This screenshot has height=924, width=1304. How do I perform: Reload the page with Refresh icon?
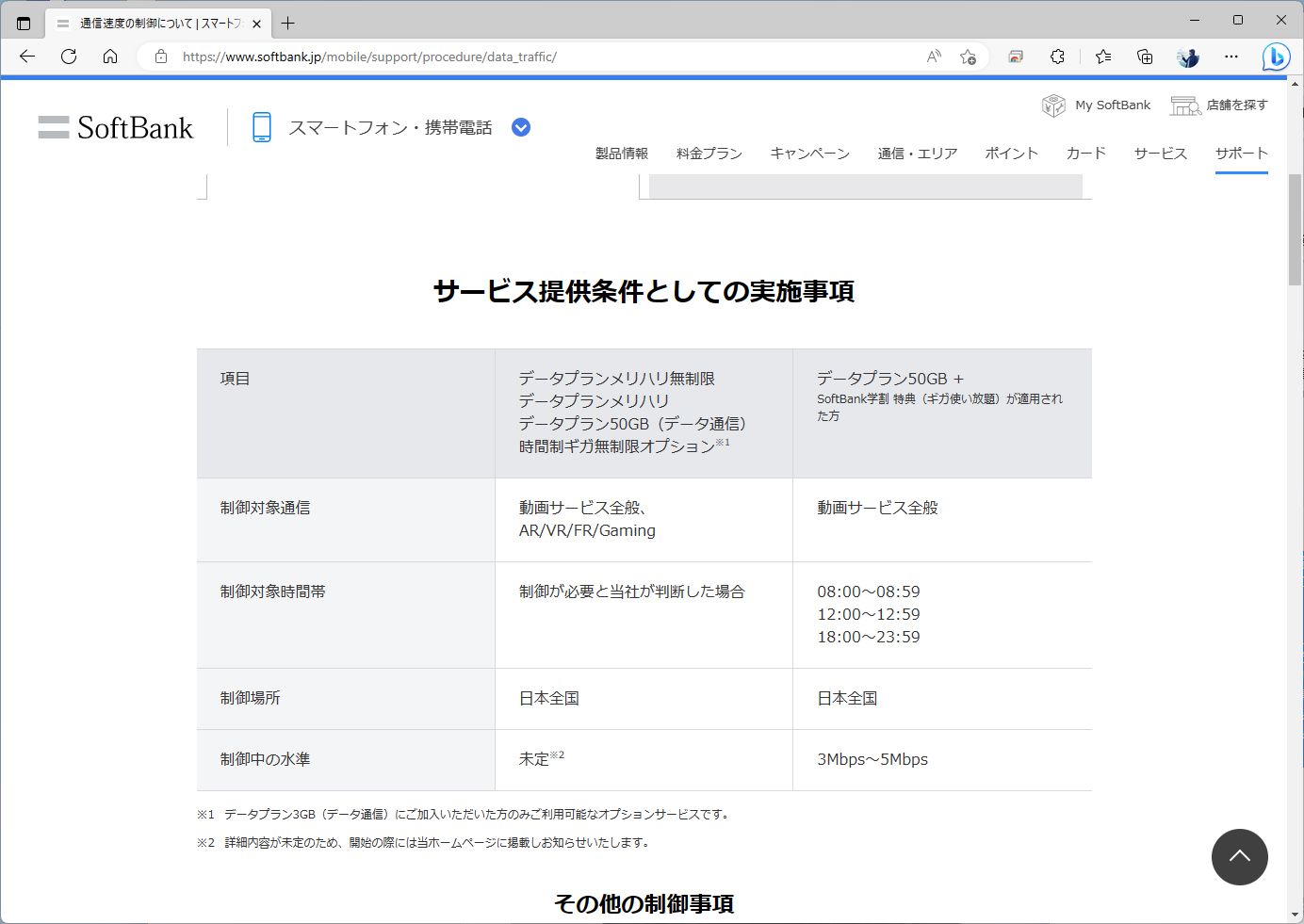(x=69, y=57)
